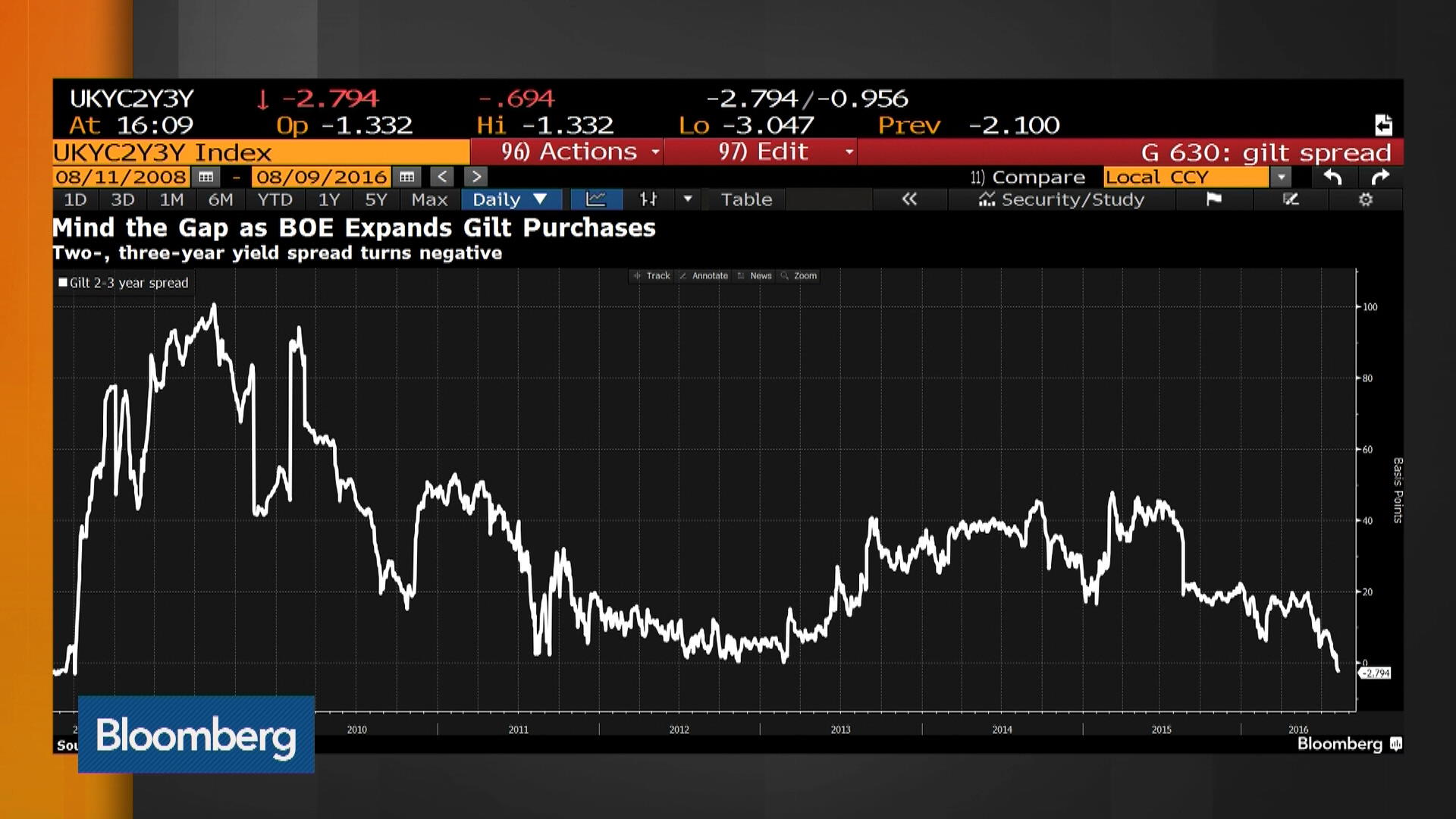
Task: Open the Annotate tool
Action: [703, 275]
